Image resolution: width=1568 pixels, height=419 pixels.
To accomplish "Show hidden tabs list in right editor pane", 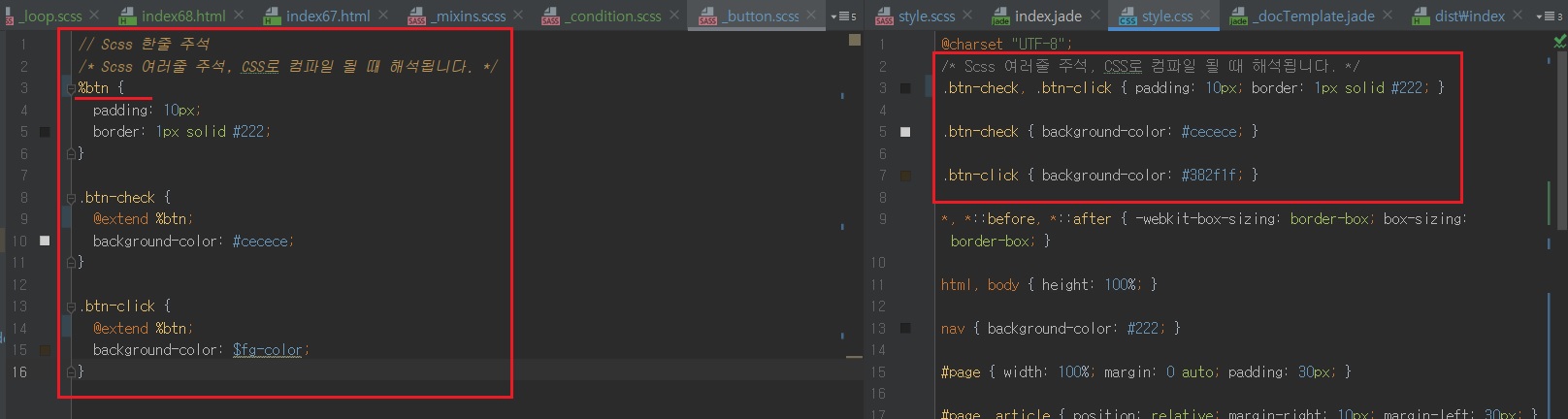I will click(1550, 16).
